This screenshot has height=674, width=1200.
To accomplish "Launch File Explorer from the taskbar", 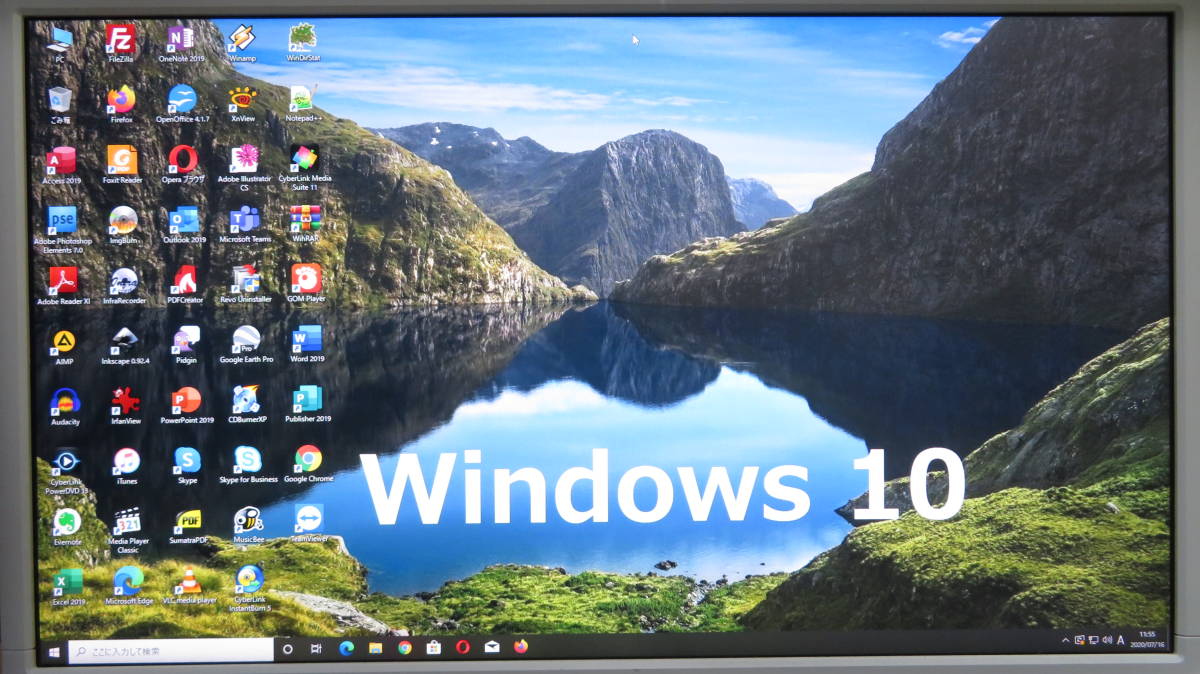I will click(375, 649).
